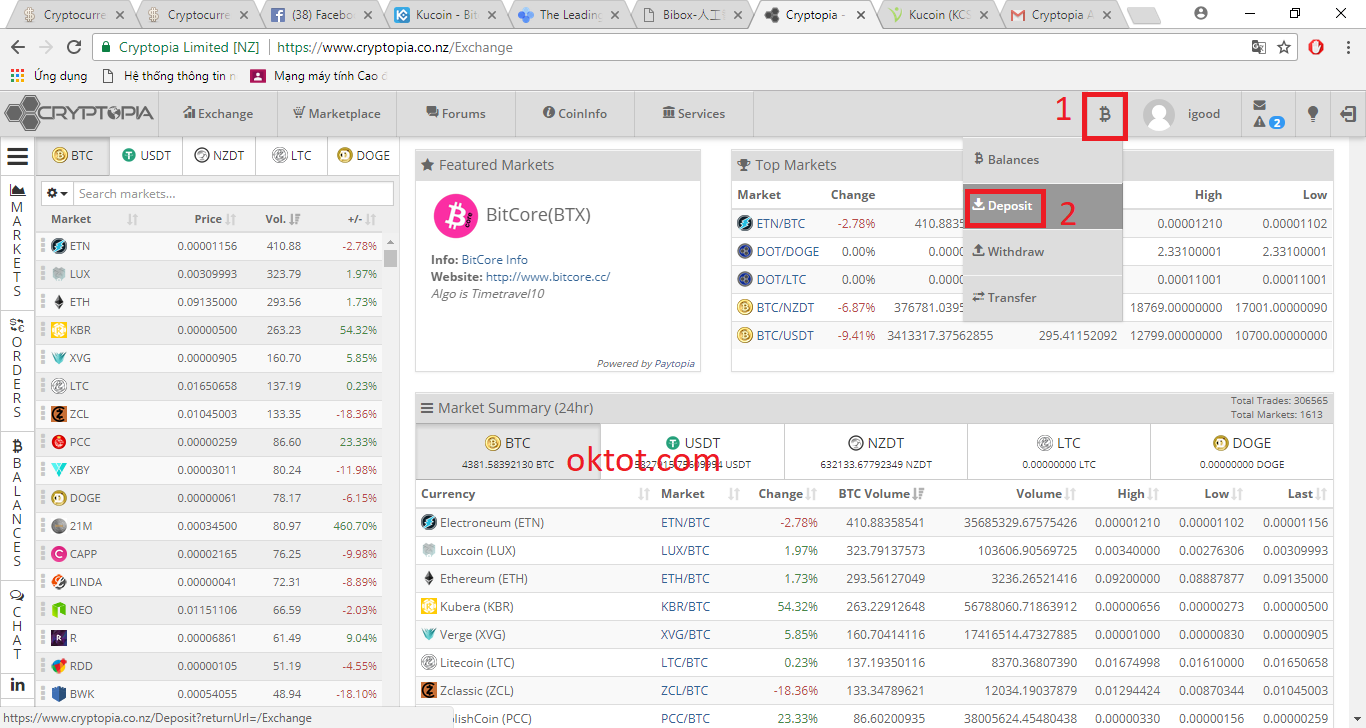Screen dimensions: 1366x728
Task: Open the Chat sidebar panel
Action: point(17,624)
